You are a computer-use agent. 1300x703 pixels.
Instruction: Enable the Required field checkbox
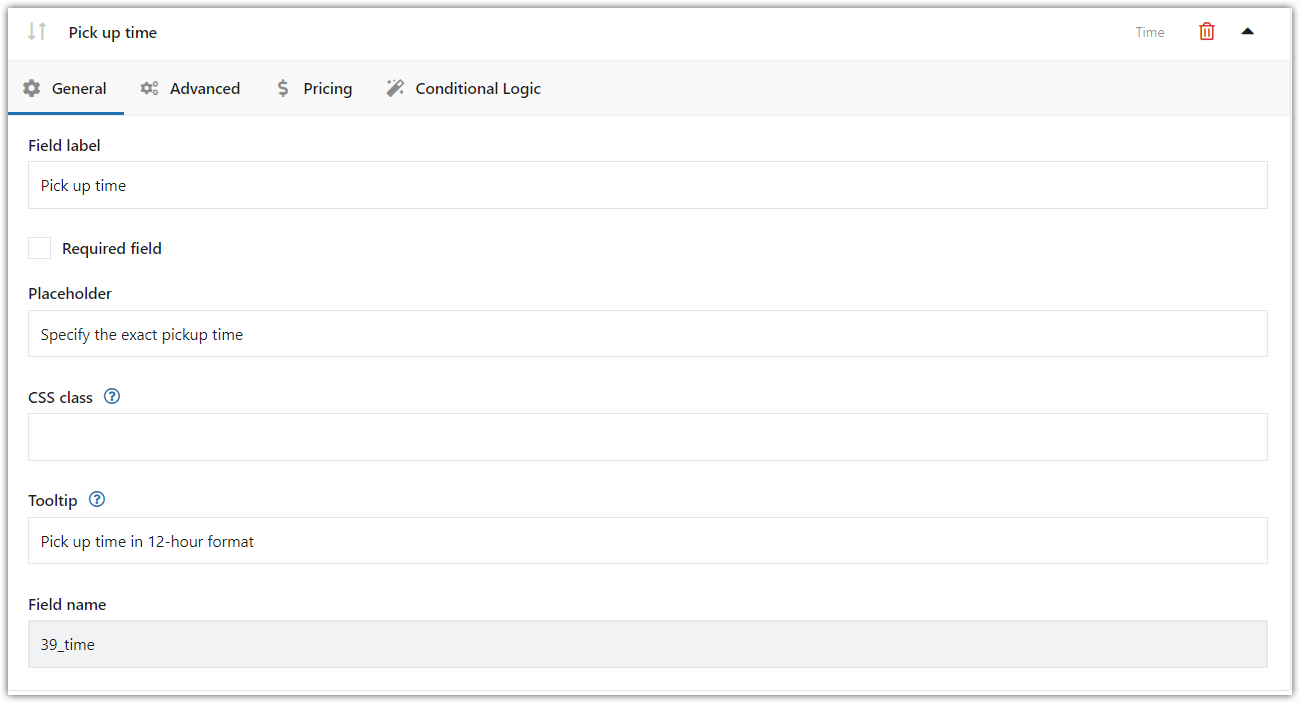(x=39, y=248)
